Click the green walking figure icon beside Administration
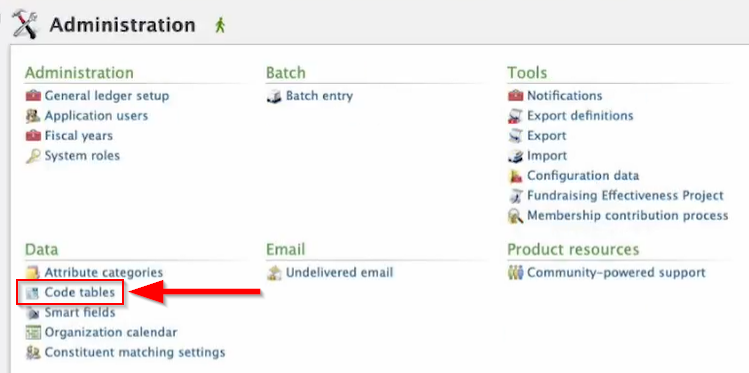Screen dimensions: 749x373 pyautogui.click(x=220, y=25)
